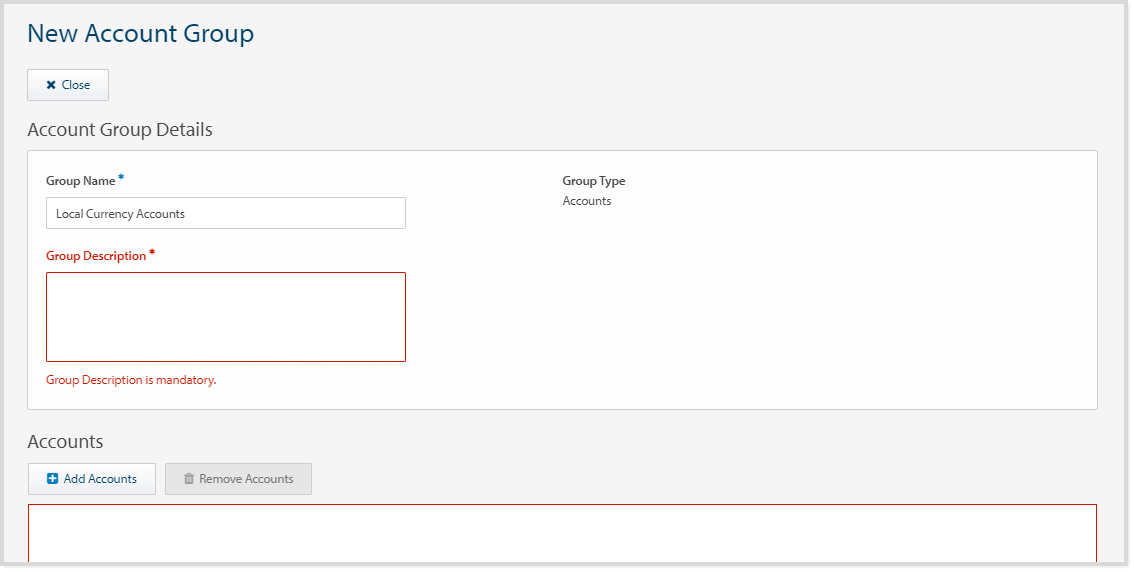
Task: Click the New Account Group page title
Action: [x=140, y=33]
